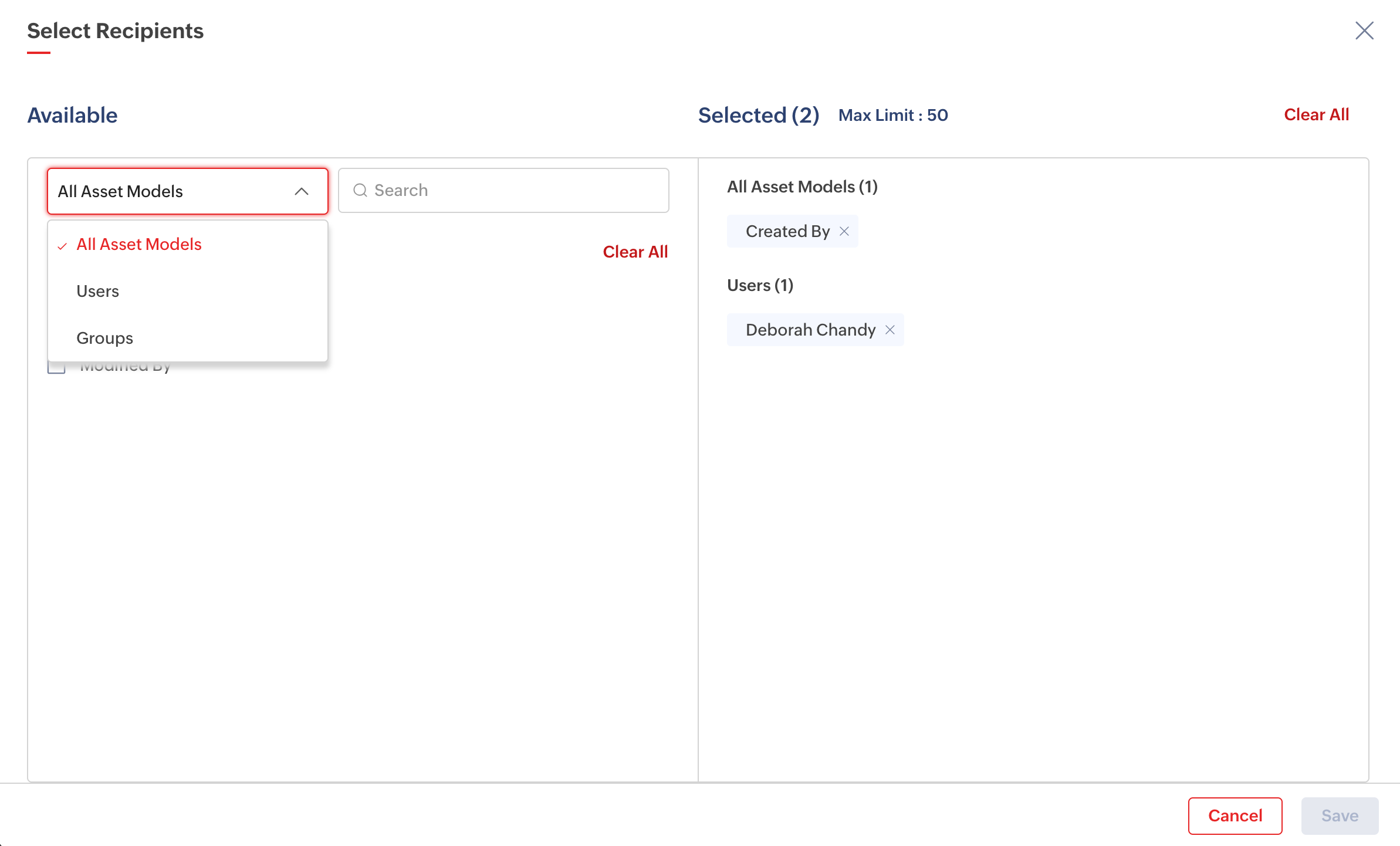Click the Deborah Chandy chip label

tap(810, 330)
